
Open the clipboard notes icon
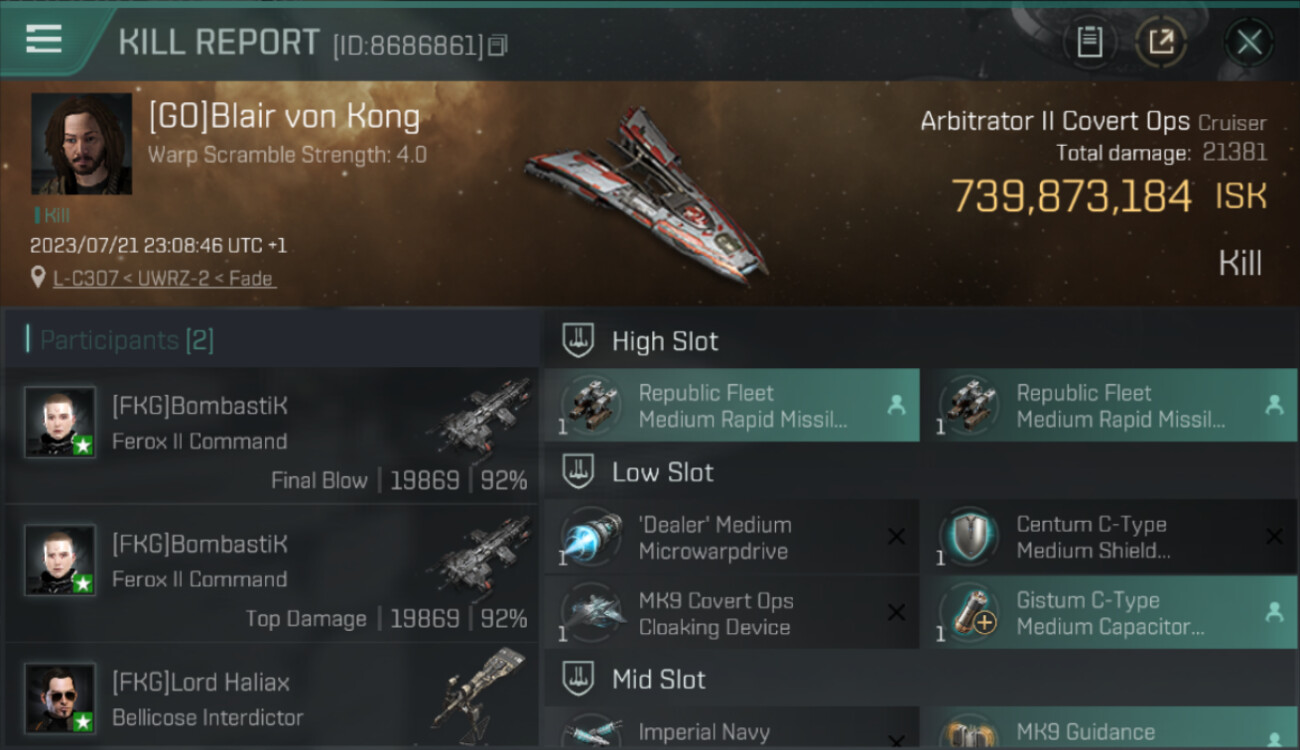coord(1089,42)
